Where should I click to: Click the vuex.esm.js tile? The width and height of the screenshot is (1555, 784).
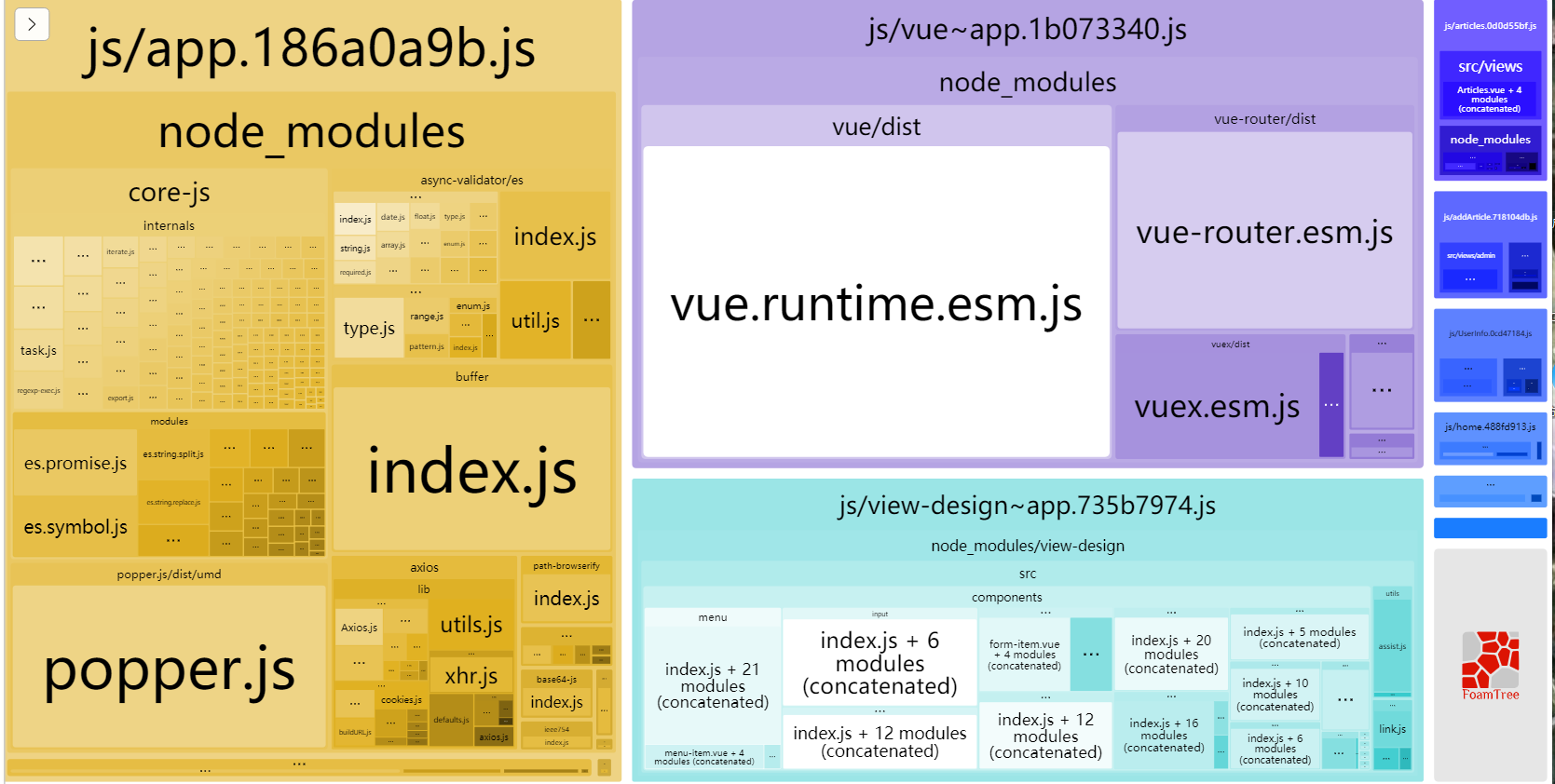coord(1217,406)
